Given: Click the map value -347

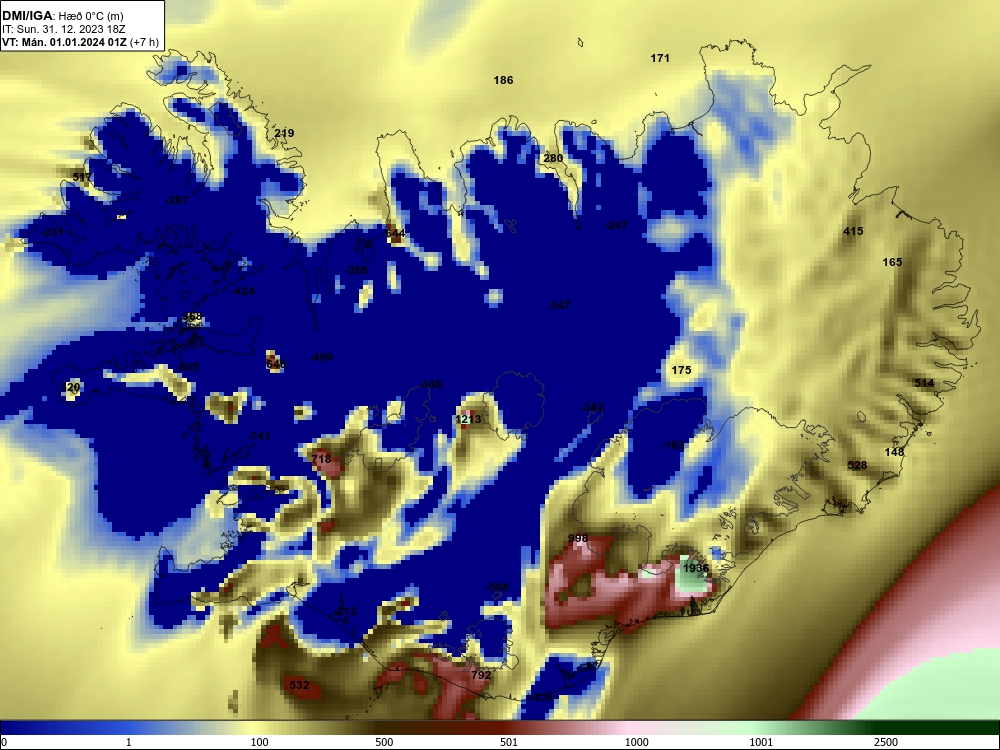Looking at the screenshot, I should (559, 305).
